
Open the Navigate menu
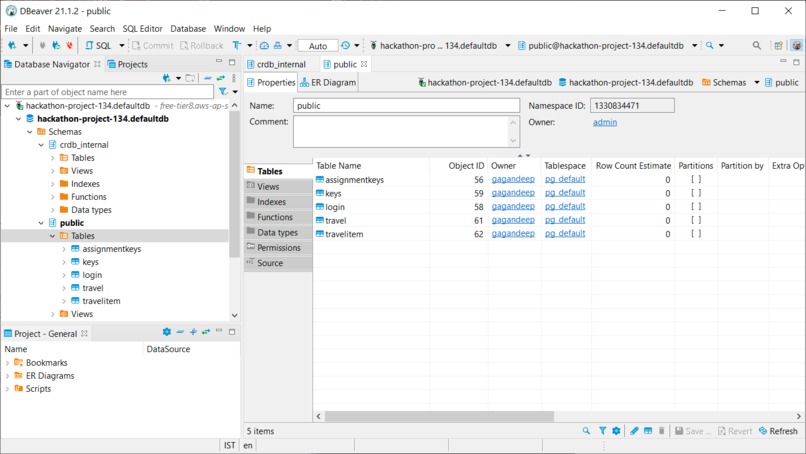point(65,29)
